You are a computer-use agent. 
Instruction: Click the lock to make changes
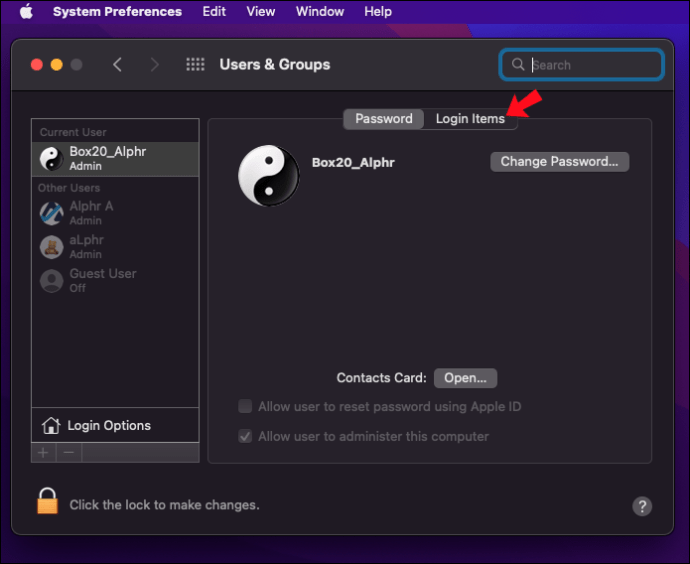47,501
